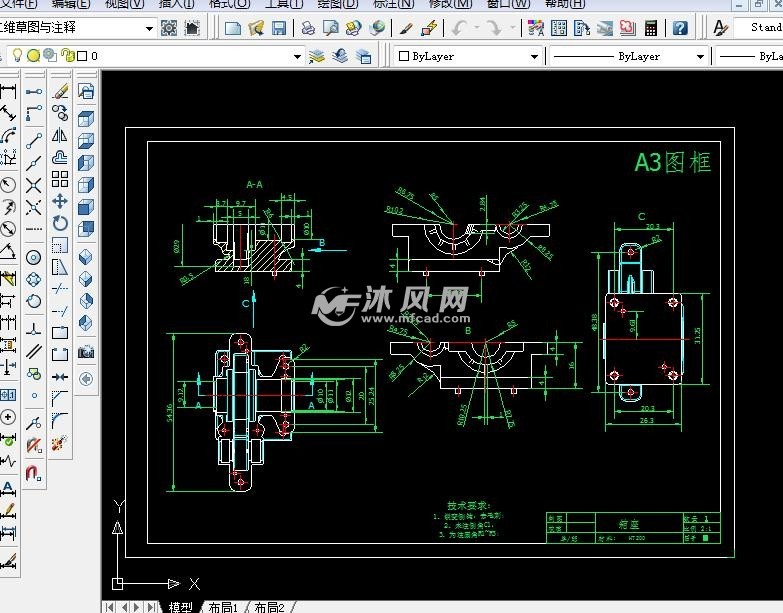
Task: Switch to the 布局1 layout tab
Action: (x=221, y=607)
